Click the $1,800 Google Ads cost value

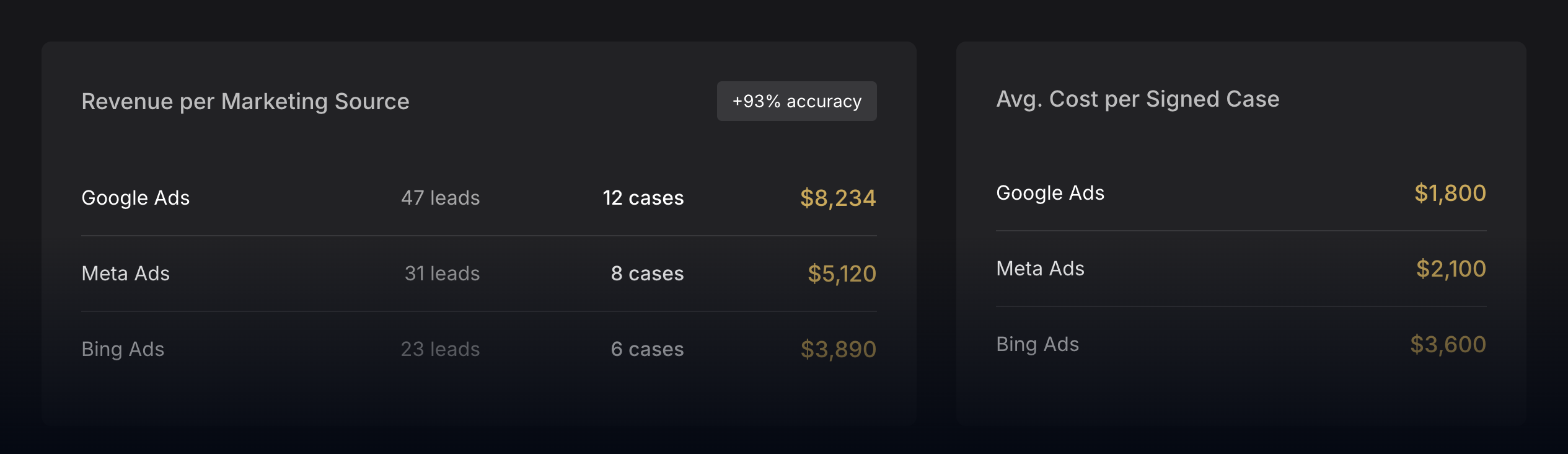click(x=1450, y=194)
